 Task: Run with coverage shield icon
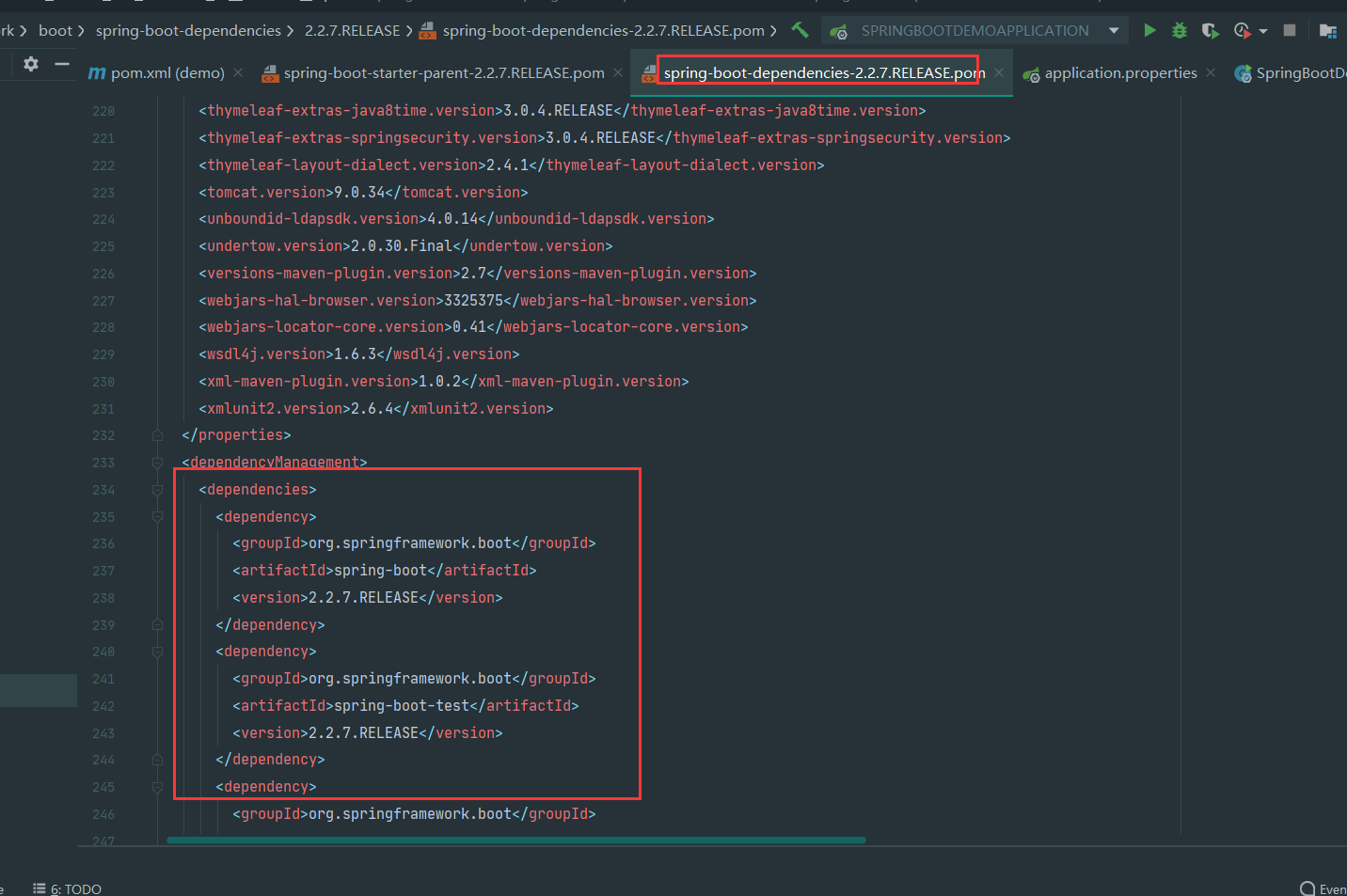(x=1211, y=30)
